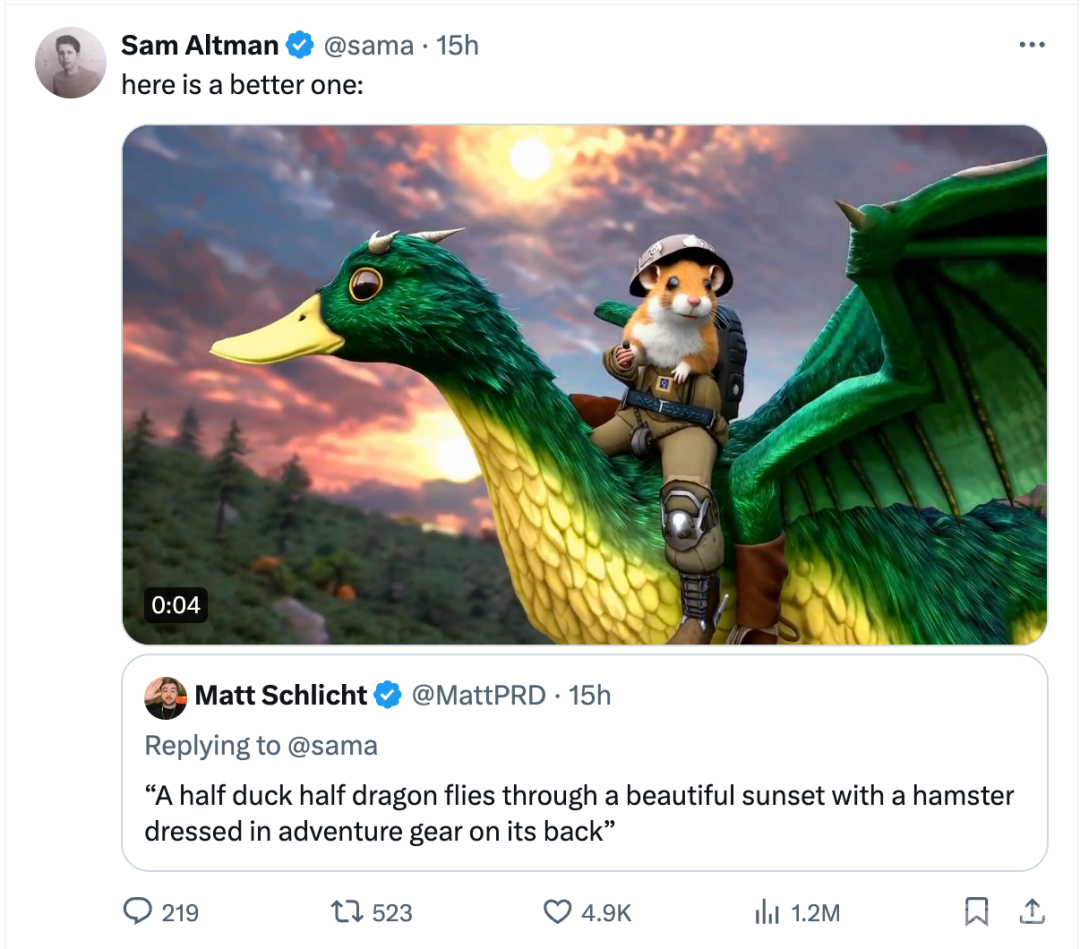Click Sam Altman's verified badge
The height and width of the screenshot is (949, 1080).
(299, 46)
